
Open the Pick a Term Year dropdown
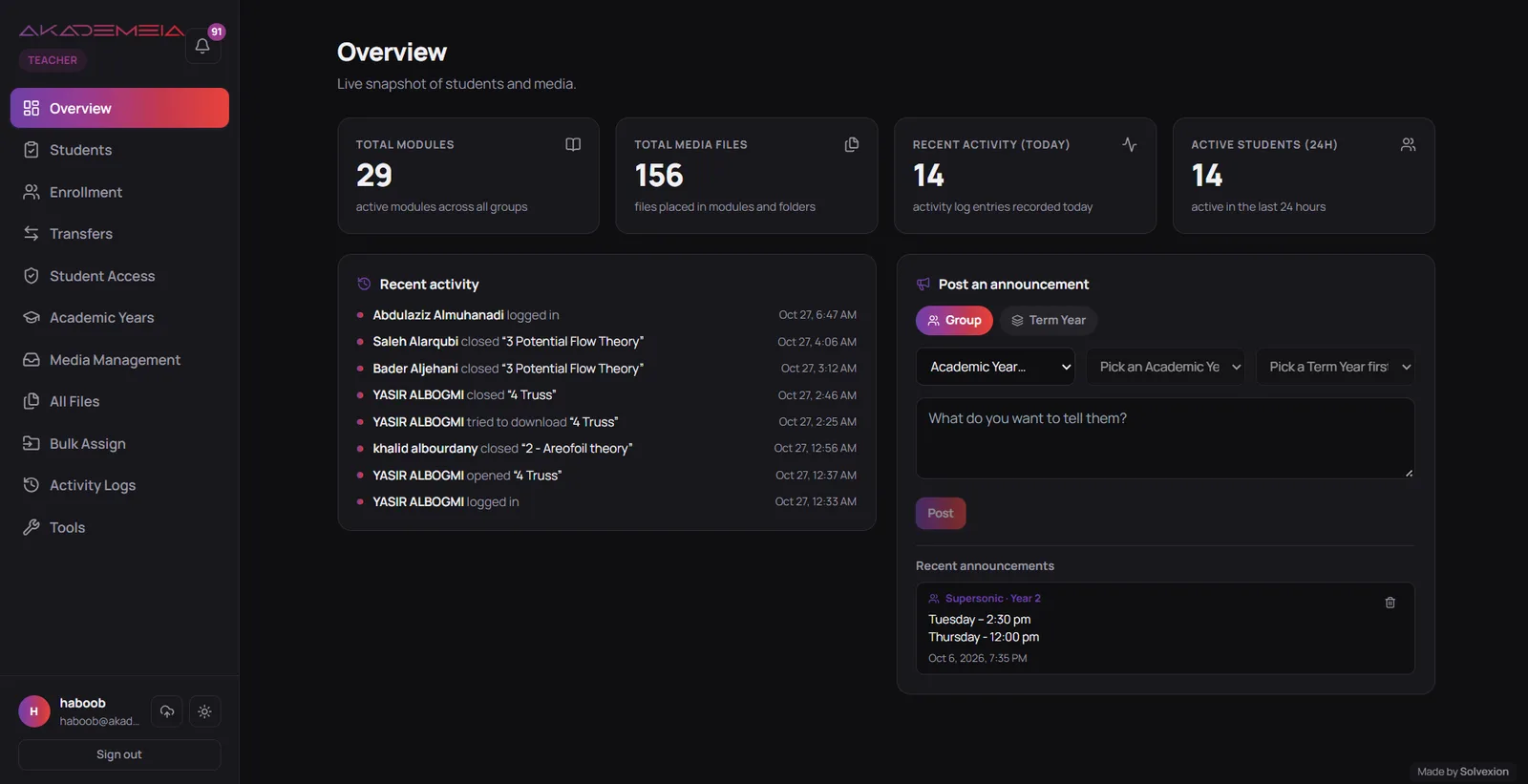click(1335, 367)
